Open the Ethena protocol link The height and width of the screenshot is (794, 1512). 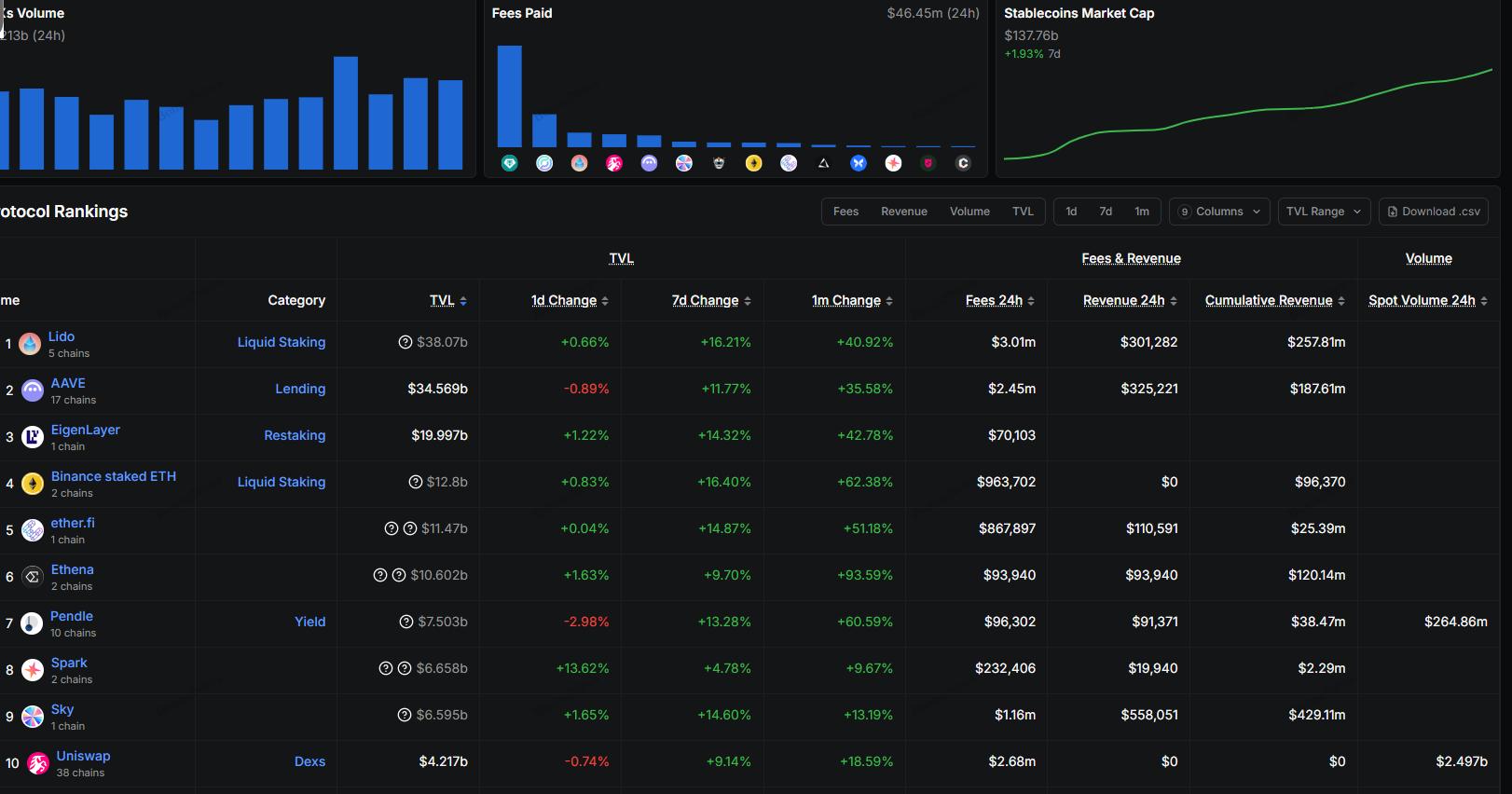(x=73, y=569)
